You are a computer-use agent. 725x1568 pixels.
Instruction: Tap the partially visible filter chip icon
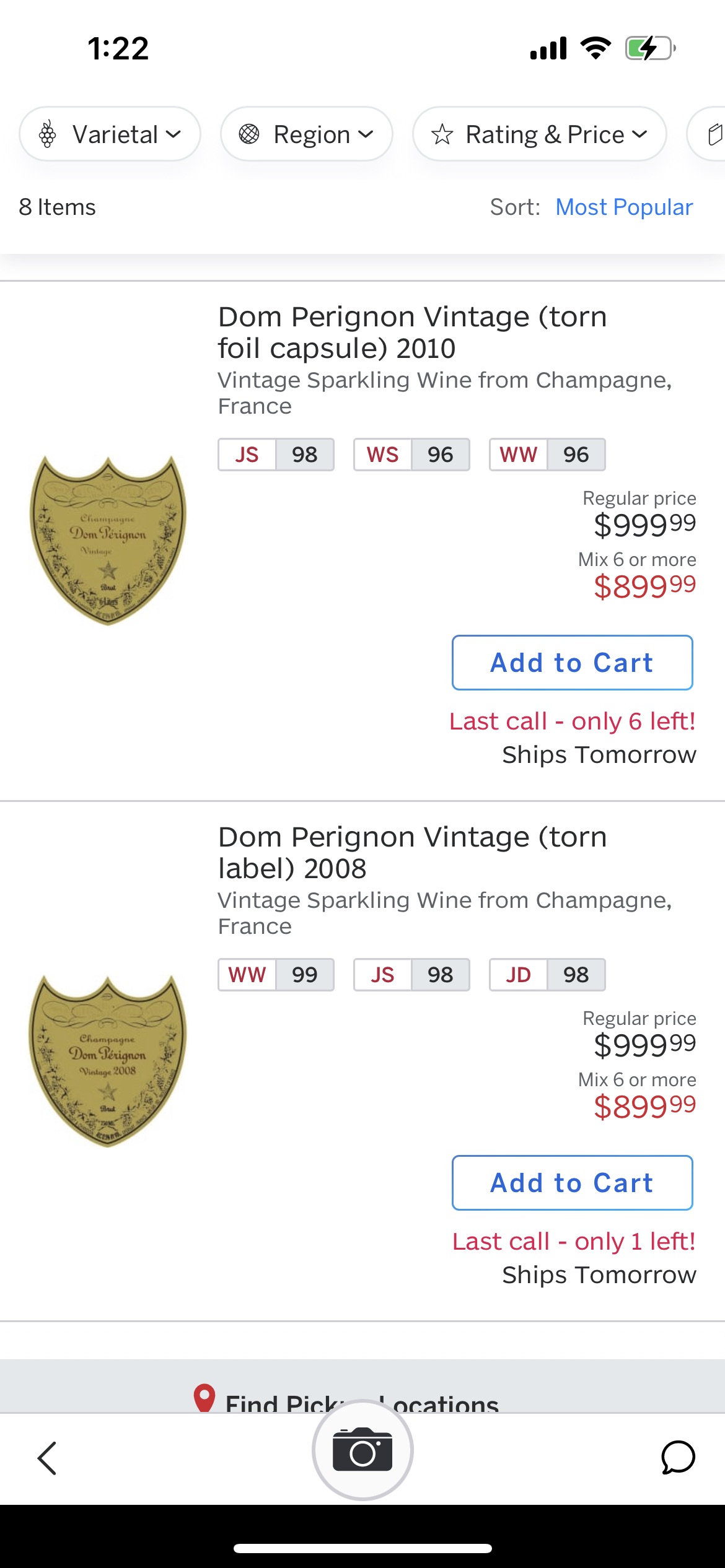pos(714,134)
